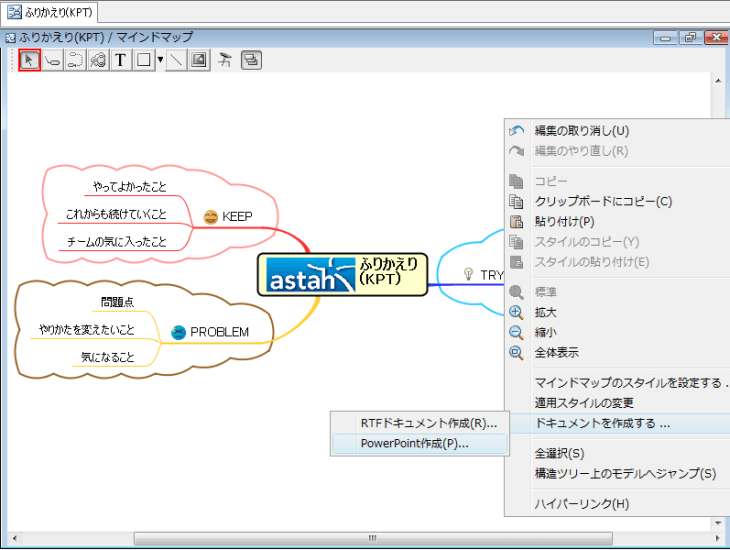
Task: Choose PowerPoint作成(P)... in the submenu
Action: pos(414,443)
